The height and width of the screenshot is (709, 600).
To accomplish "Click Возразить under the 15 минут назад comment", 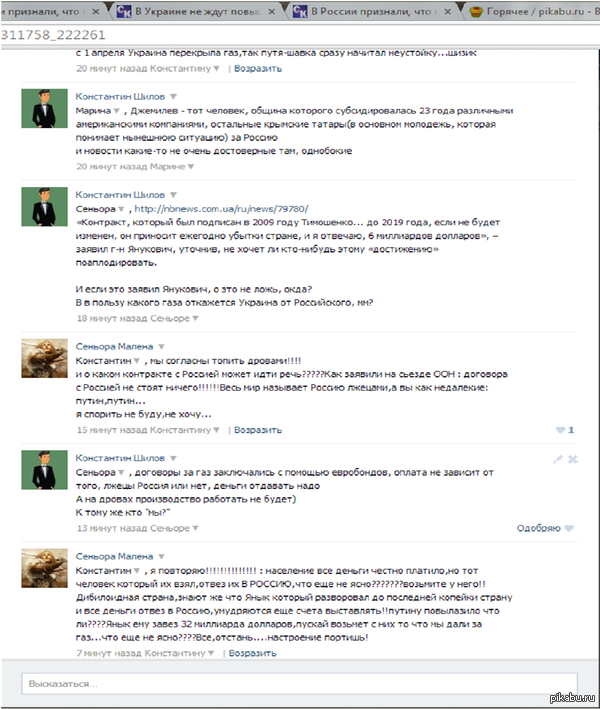I will click(258, 430).
